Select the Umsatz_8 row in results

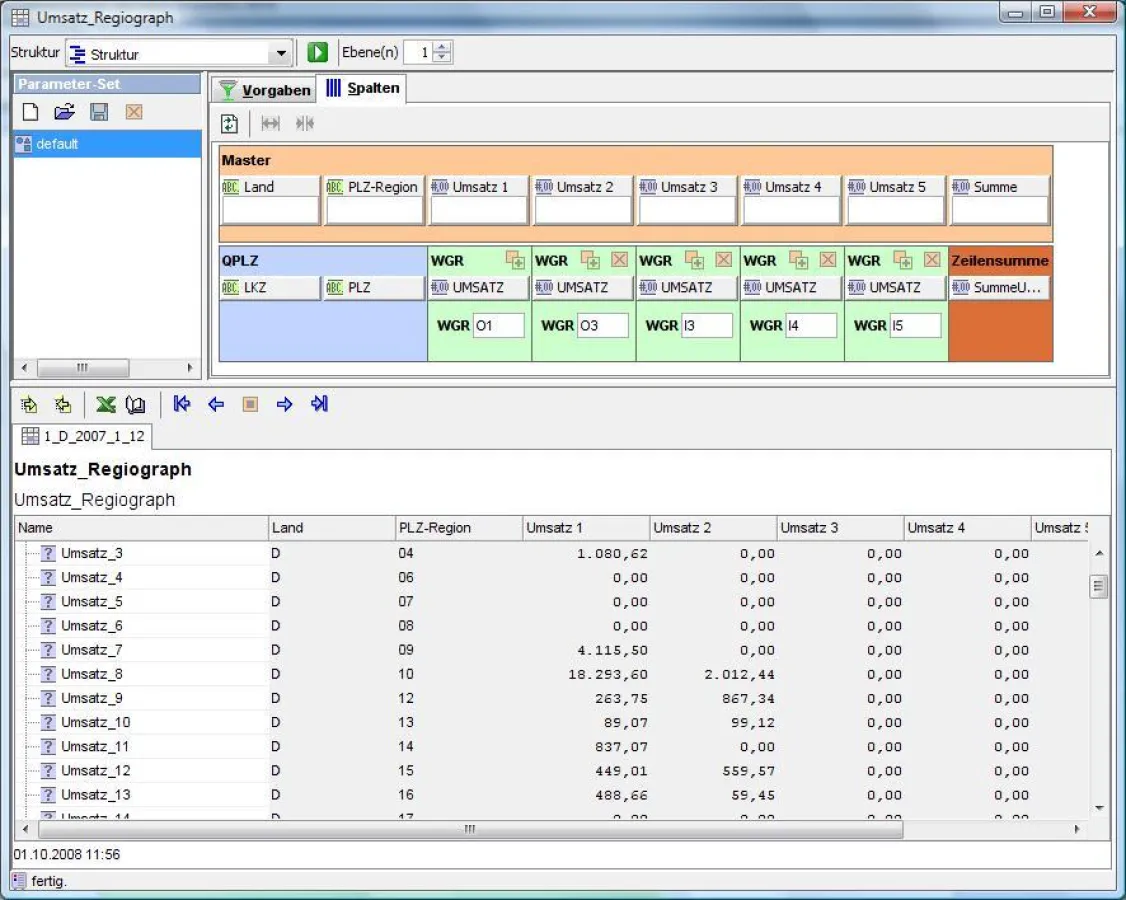coord(92,674)
